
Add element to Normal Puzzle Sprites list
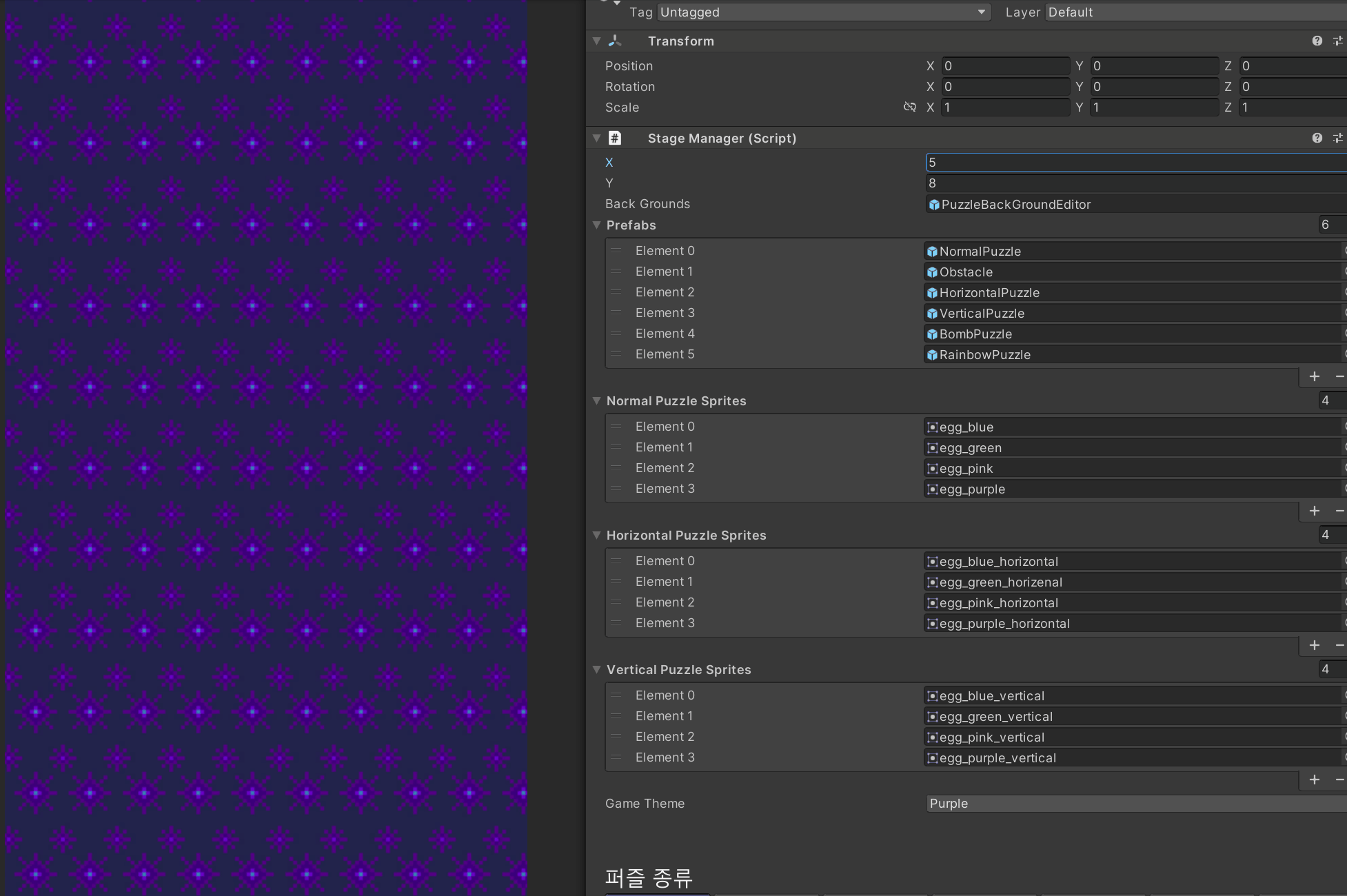[x=1314, y=511]
